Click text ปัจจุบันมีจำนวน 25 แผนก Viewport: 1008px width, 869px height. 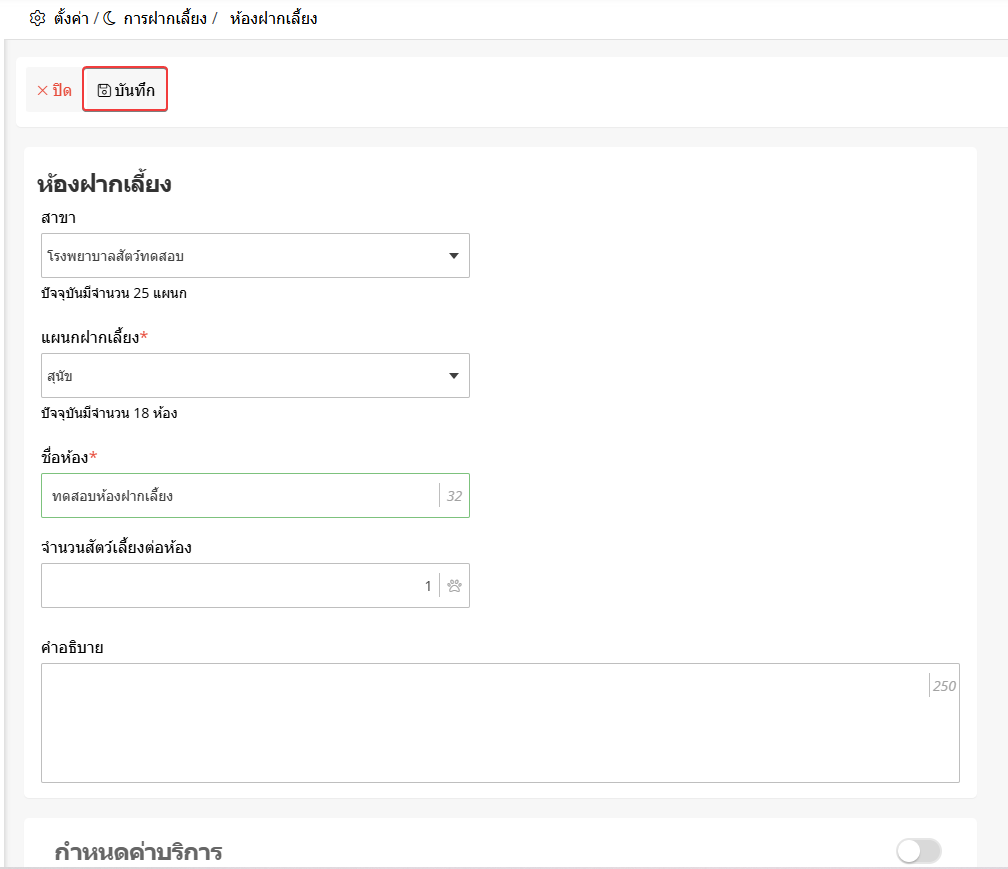point(114,293)
